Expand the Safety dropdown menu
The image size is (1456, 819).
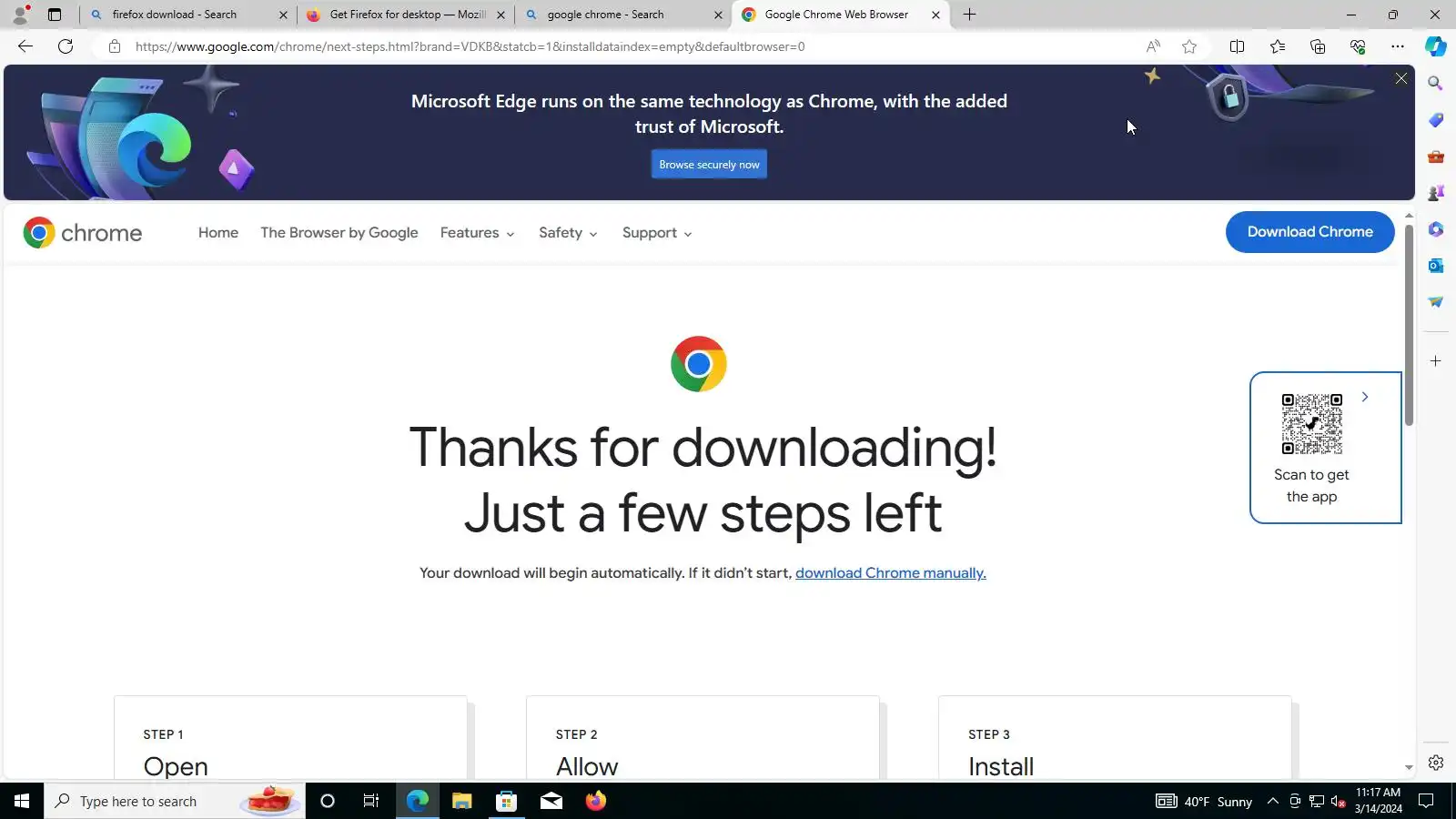point(568,233)
